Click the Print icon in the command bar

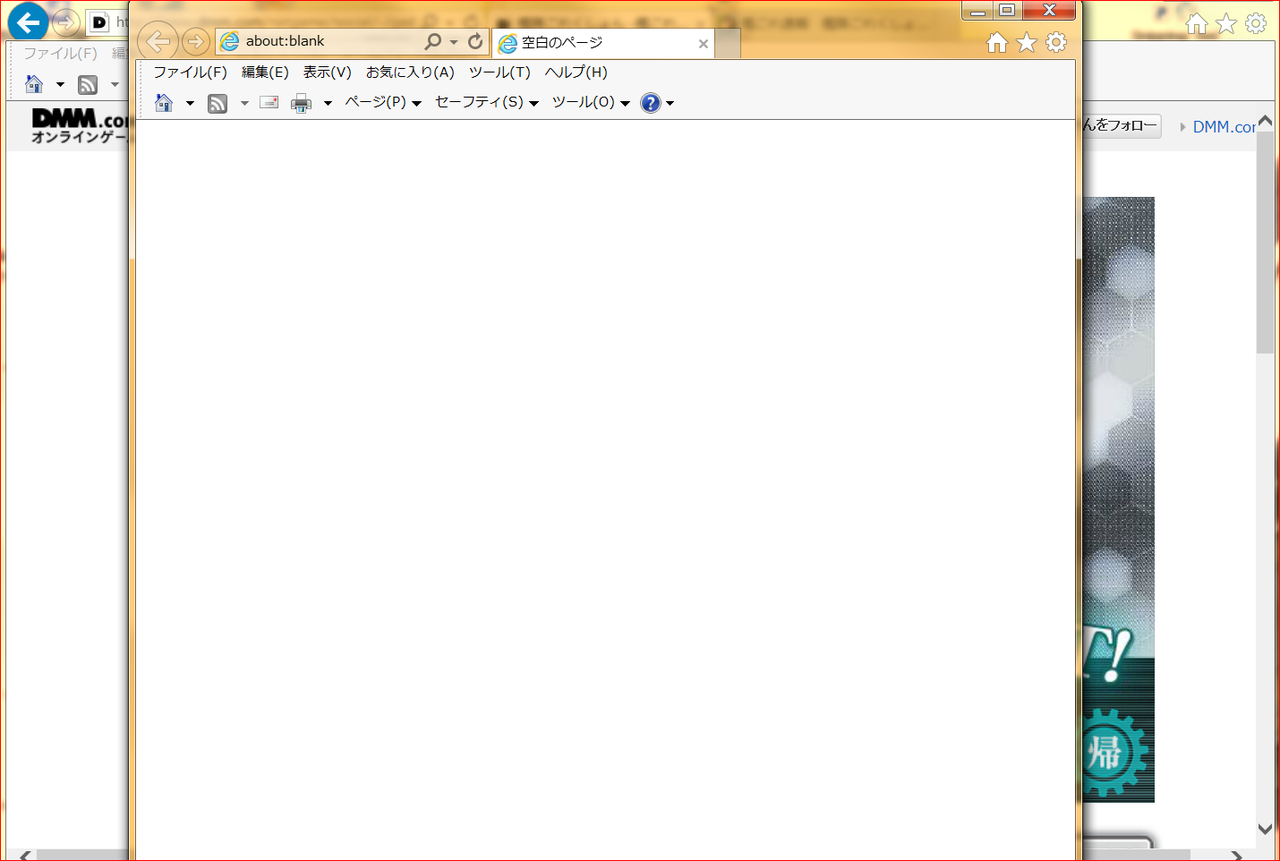[301, 102]
